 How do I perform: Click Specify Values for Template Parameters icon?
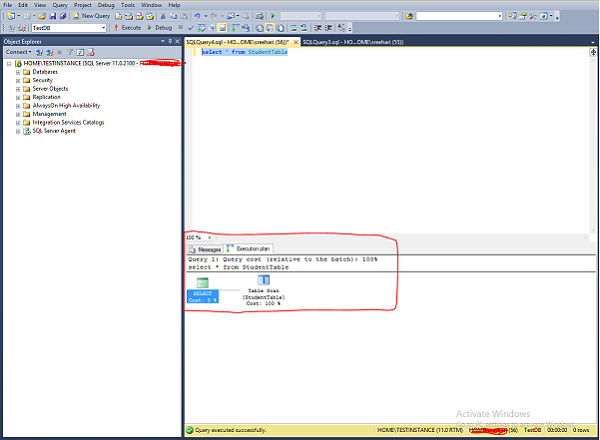[x=341, y=28]
